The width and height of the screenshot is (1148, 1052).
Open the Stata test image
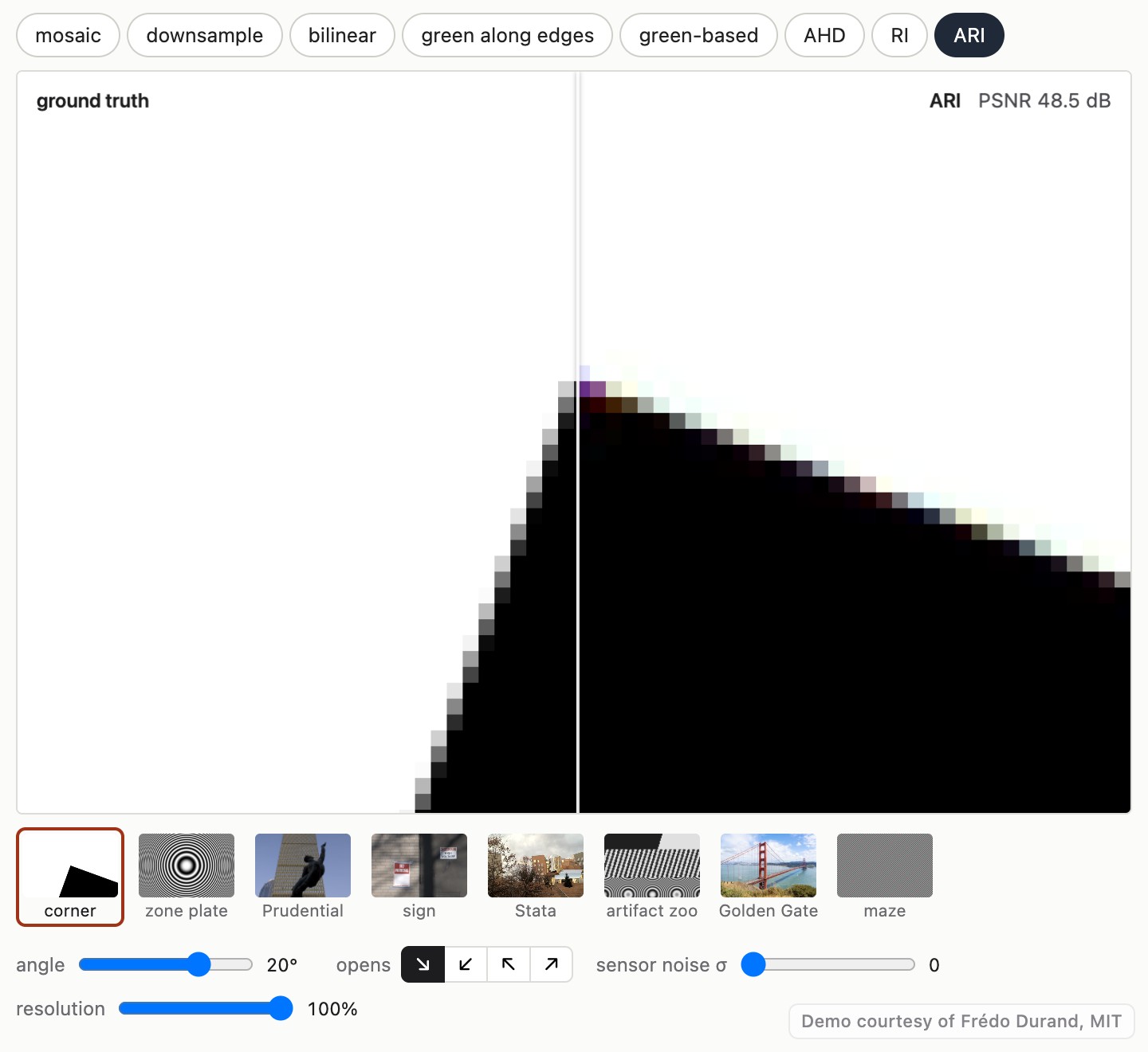(x=536, y=877)
